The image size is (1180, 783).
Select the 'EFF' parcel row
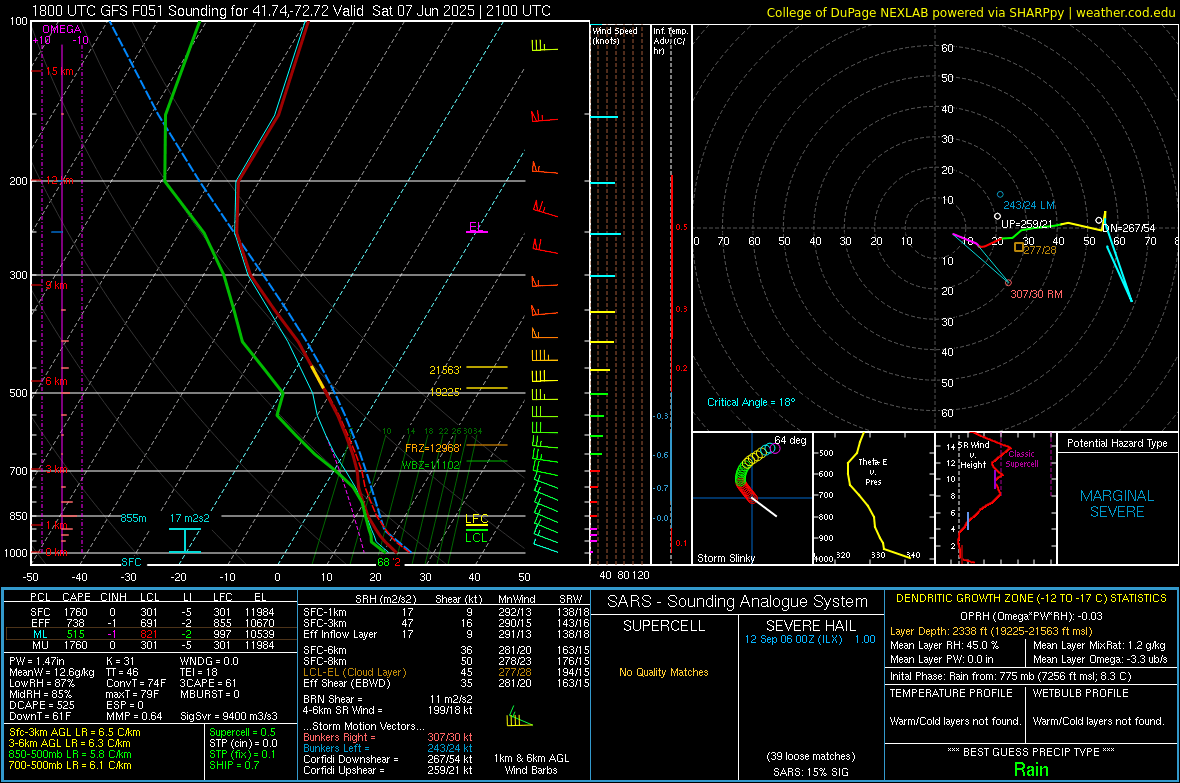151,623
